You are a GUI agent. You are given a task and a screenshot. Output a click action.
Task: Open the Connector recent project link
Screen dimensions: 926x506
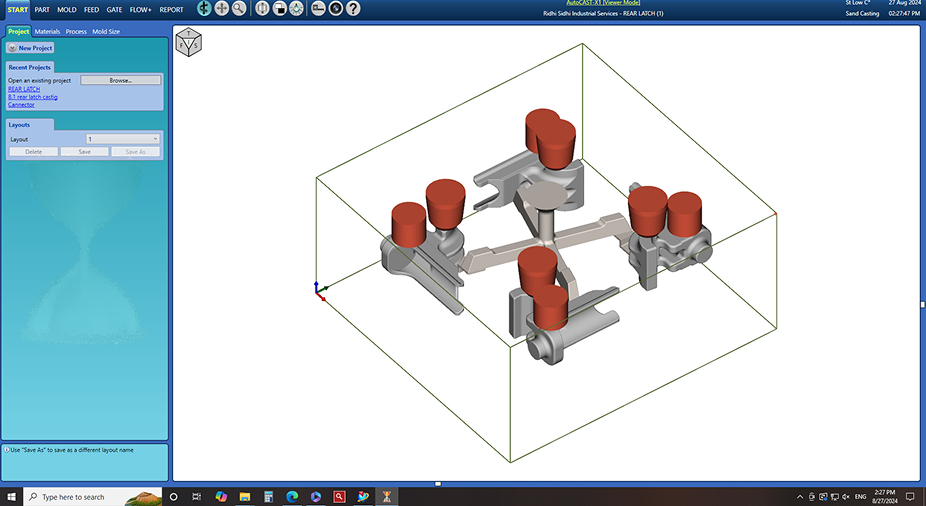point(21,104)
